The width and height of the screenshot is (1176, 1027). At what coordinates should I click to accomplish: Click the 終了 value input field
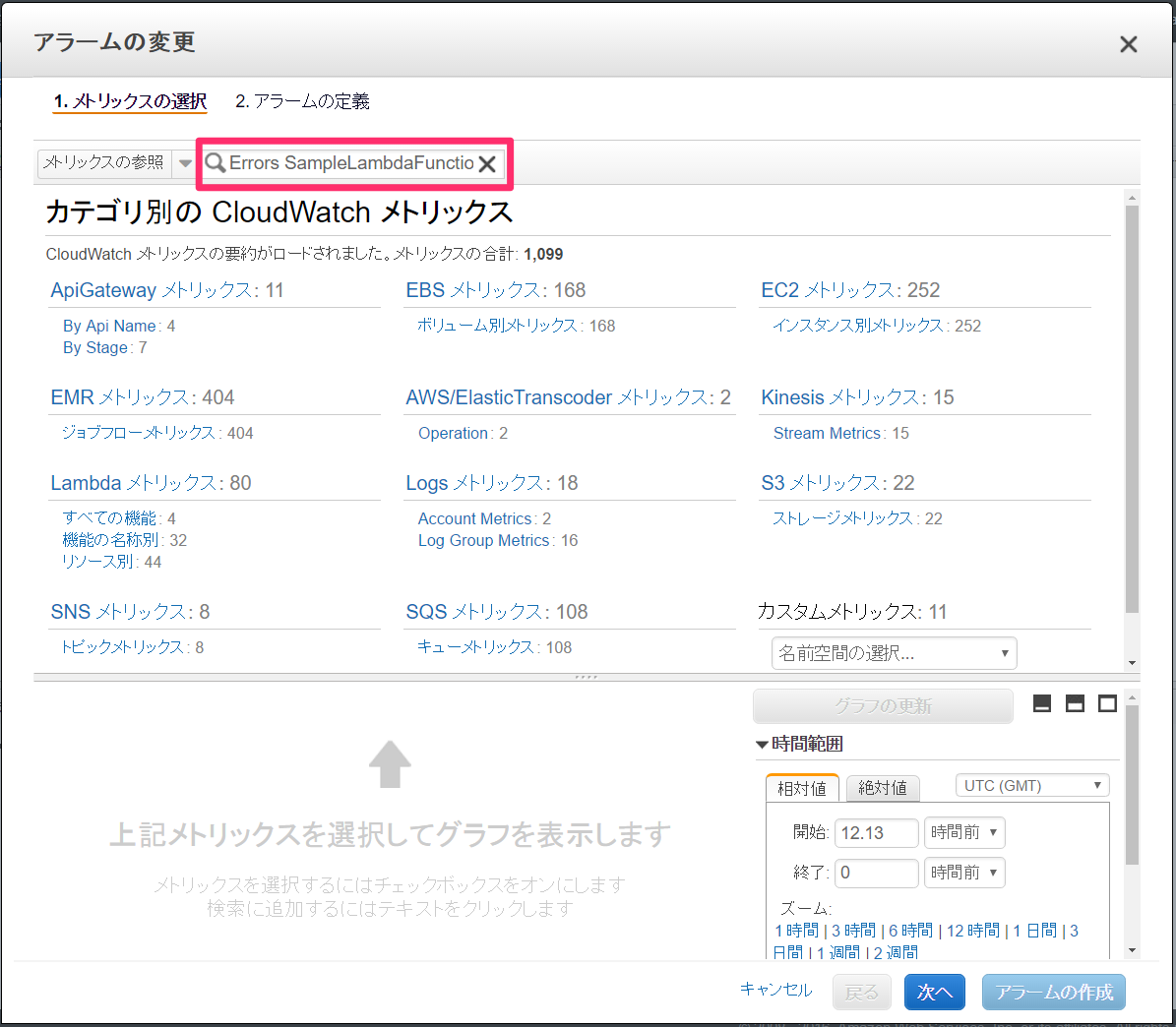click(876, 873)
